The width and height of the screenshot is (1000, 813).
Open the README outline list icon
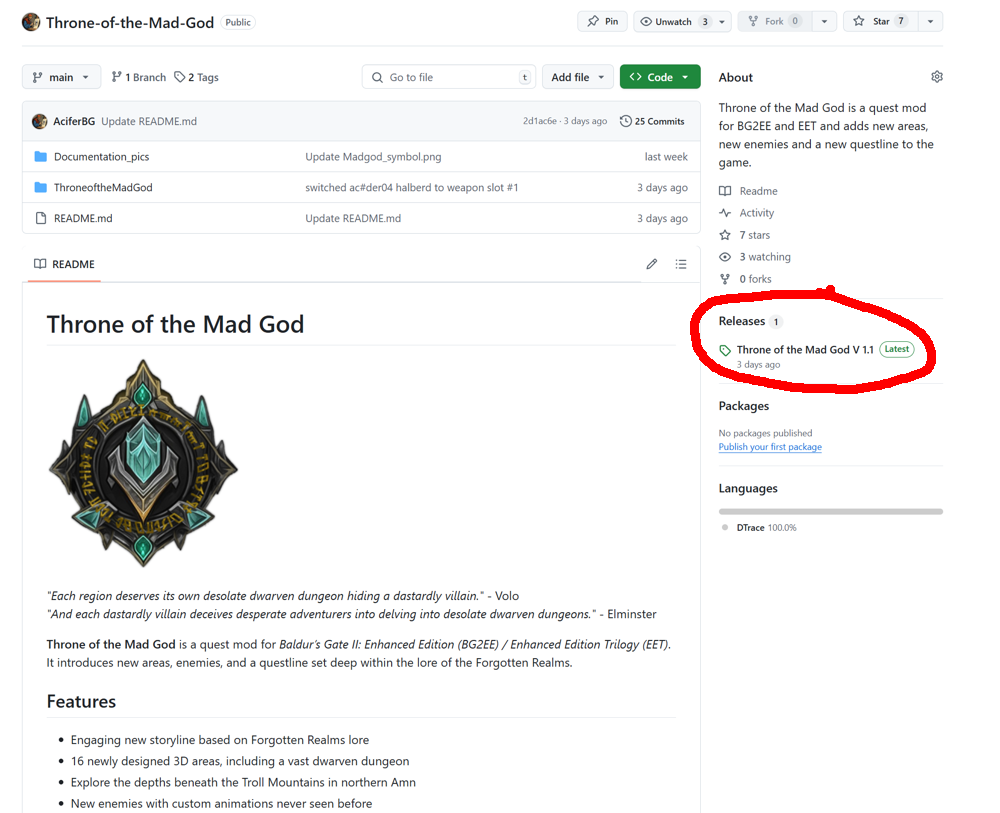pos(681,264)
